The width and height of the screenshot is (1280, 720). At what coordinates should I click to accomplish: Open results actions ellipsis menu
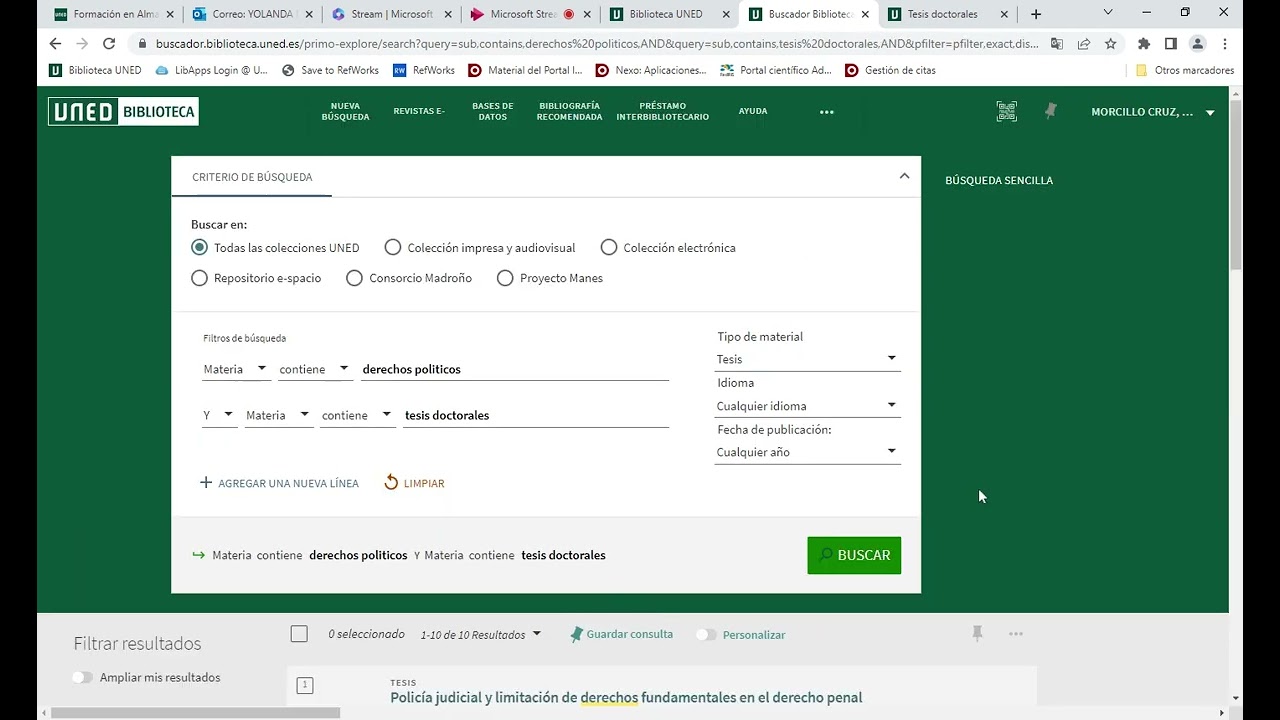tap(1016, 633)
